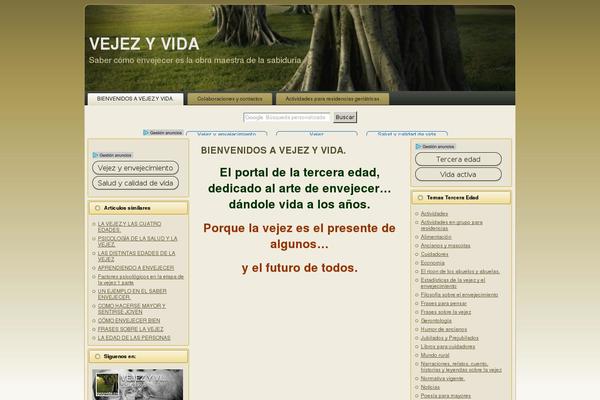
Task: Open the Gerontología category link
Action: pyautogui.click(x=436, y=318)
